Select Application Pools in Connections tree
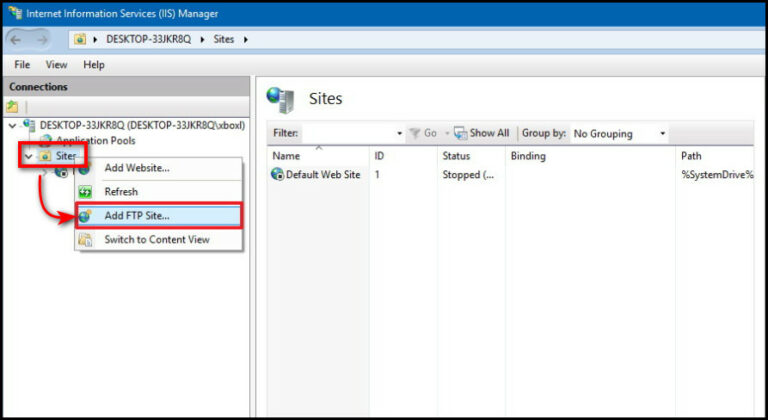Screen dimensions: 768x420 click(x=95, y=140)
